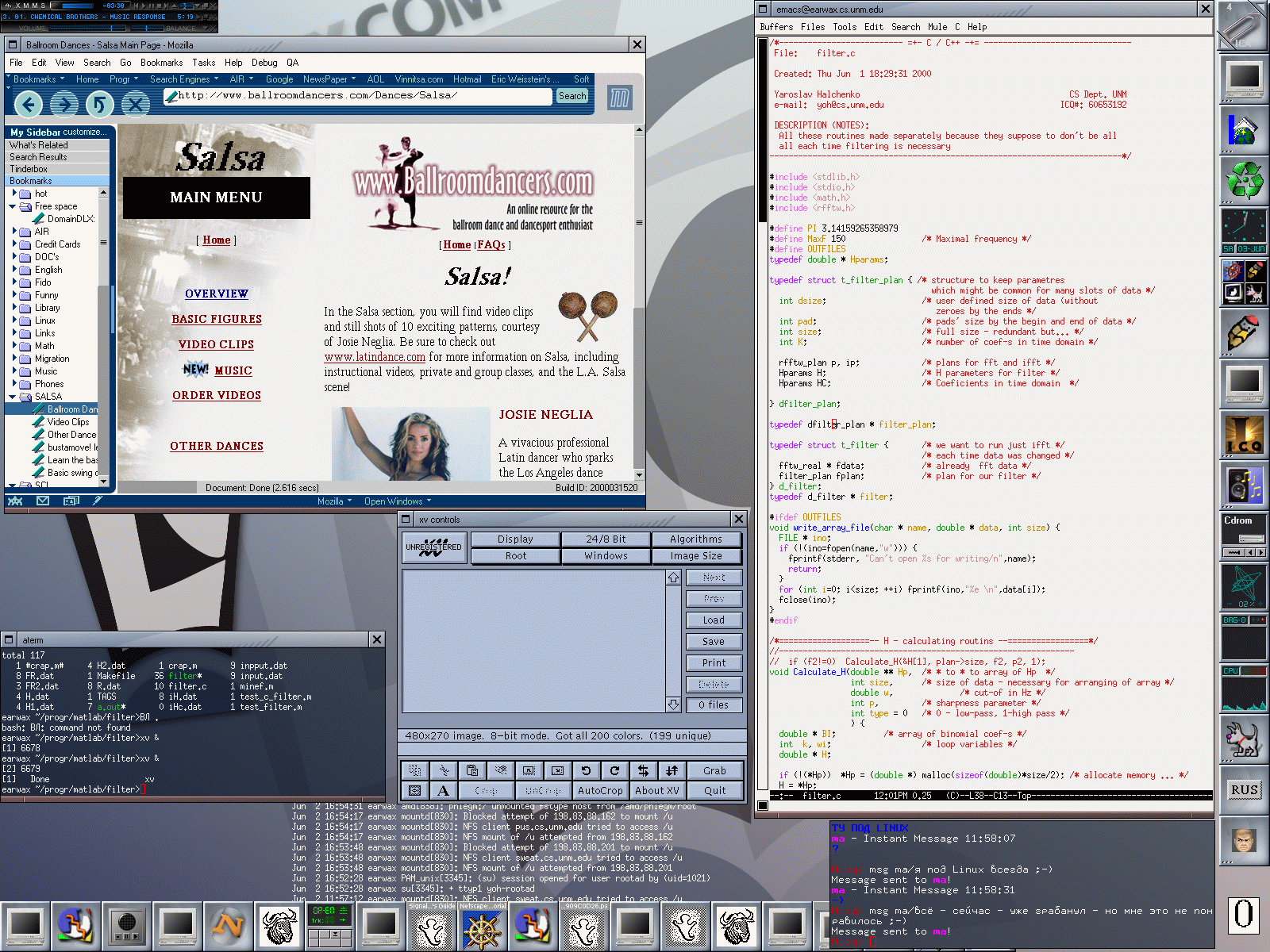The width and height of the screenshot is (1270, 952).
Task: Collapse the 'Free space' bookmark folder
Action: tap(13, 206)
